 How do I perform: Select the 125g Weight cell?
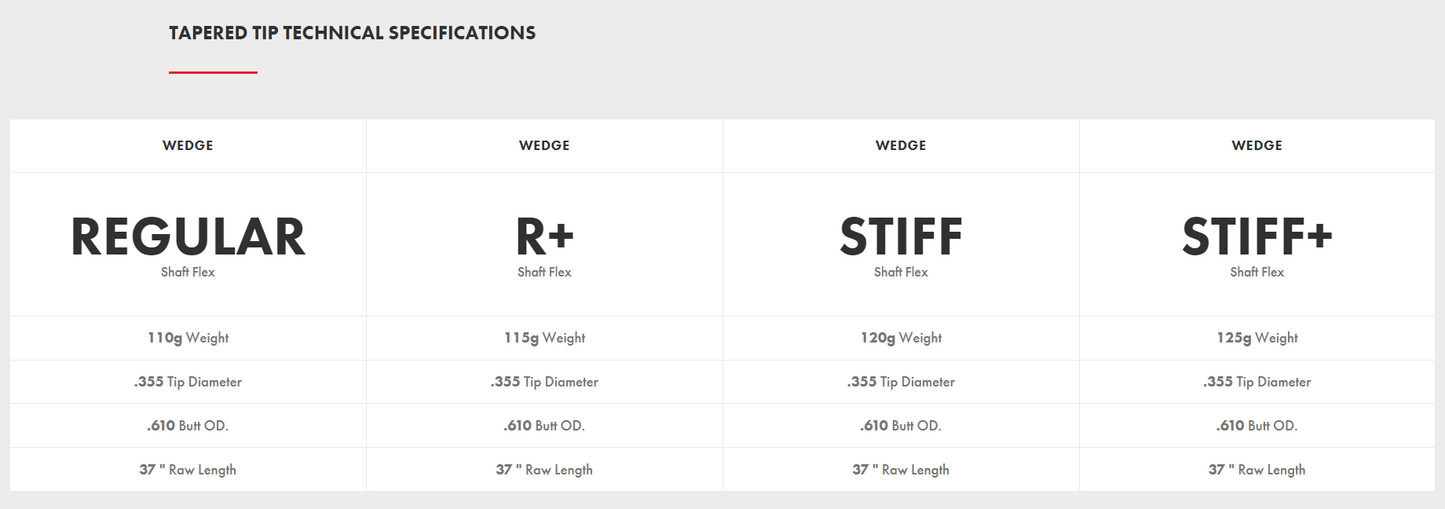(1257, 338)
